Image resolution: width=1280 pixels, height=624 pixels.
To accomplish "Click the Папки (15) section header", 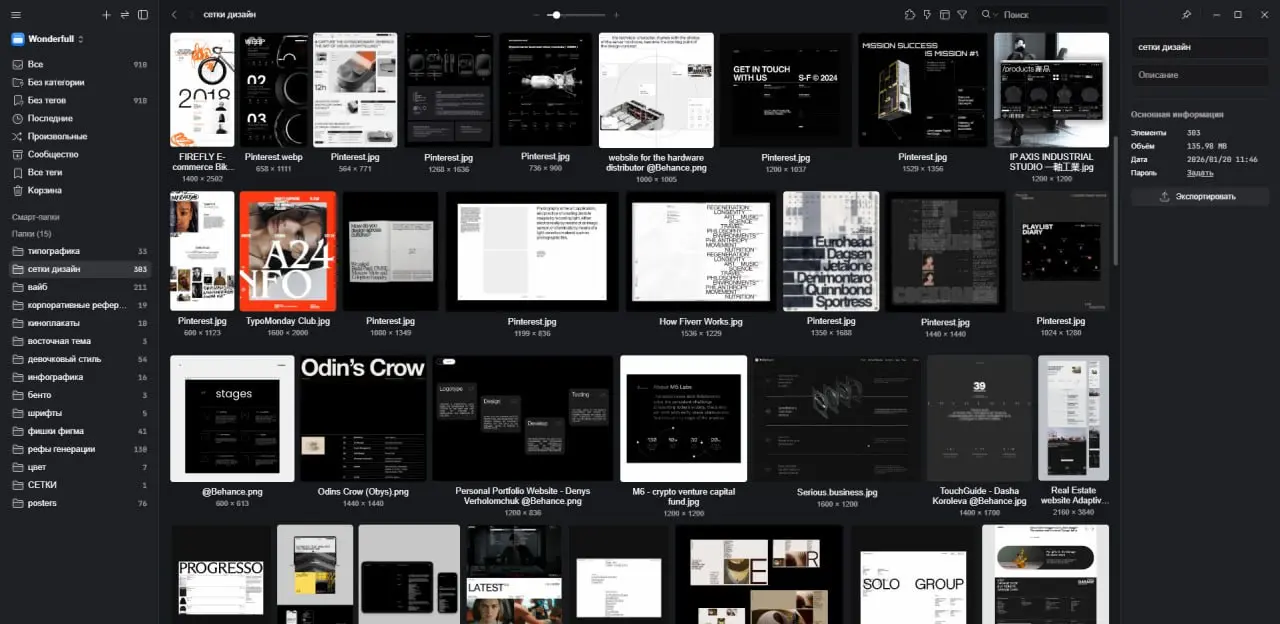I will [31, 233].
